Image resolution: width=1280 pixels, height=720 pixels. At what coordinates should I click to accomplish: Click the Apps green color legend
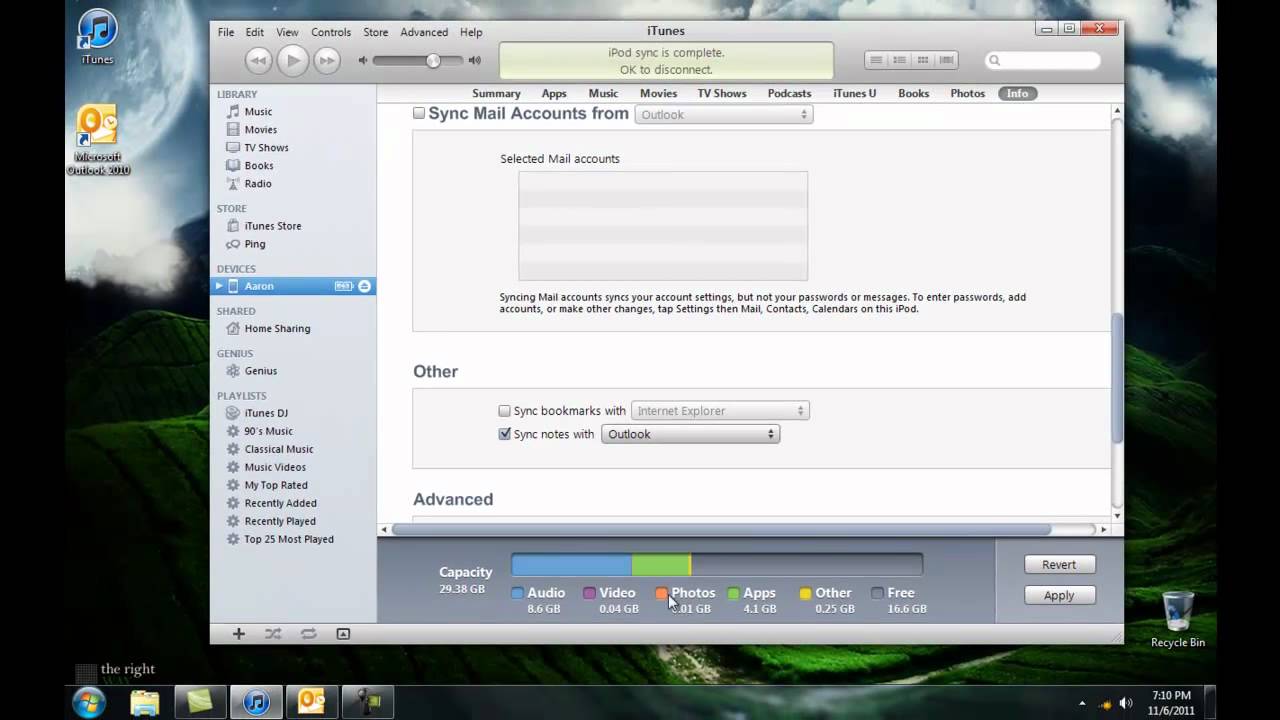pyautogui.click(x=733, y=593)
